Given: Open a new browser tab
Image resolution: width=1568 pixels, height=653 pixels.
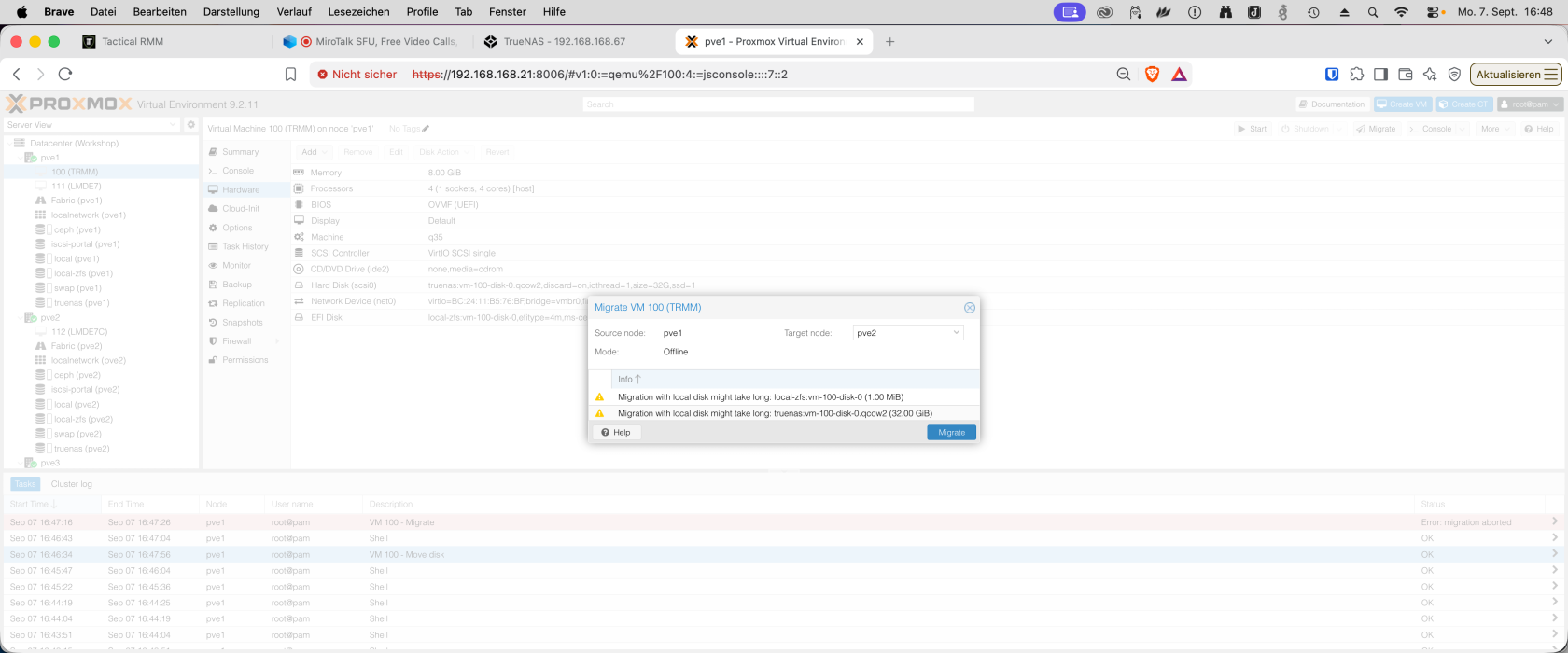Looking at the screenshot, I should (889, 42).
